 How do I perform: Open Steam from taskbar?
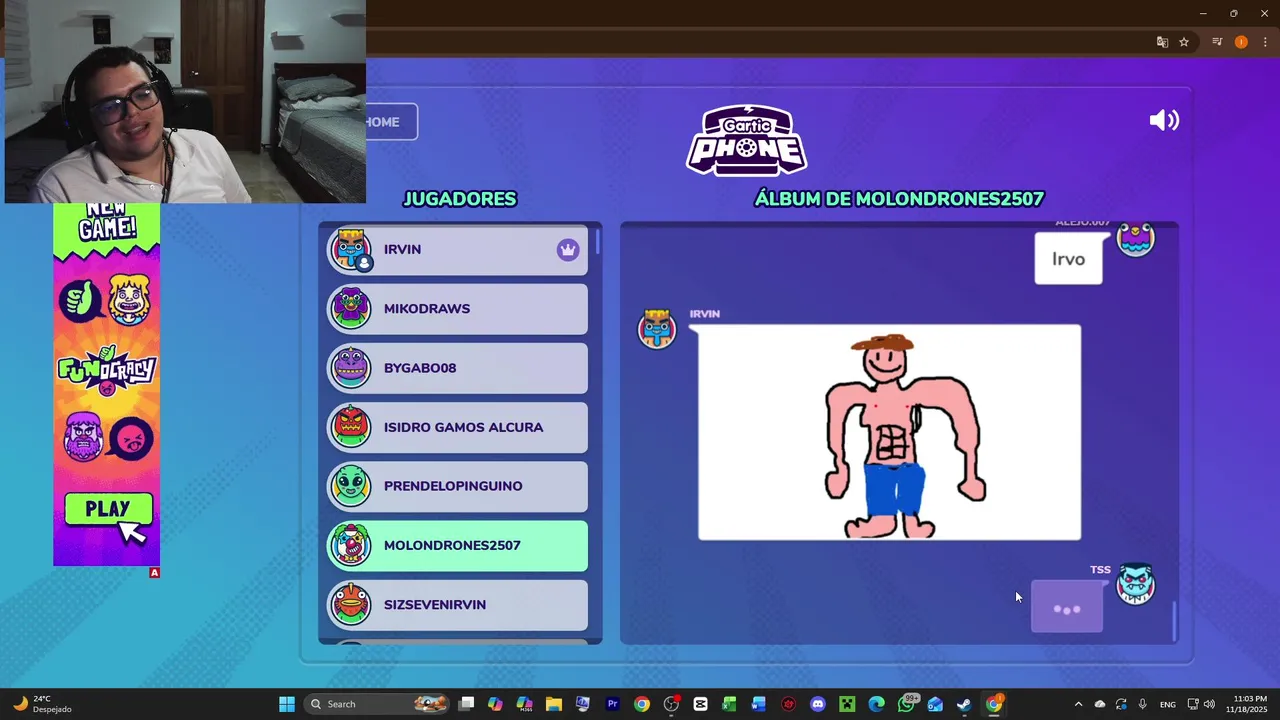tap(964, 704)
